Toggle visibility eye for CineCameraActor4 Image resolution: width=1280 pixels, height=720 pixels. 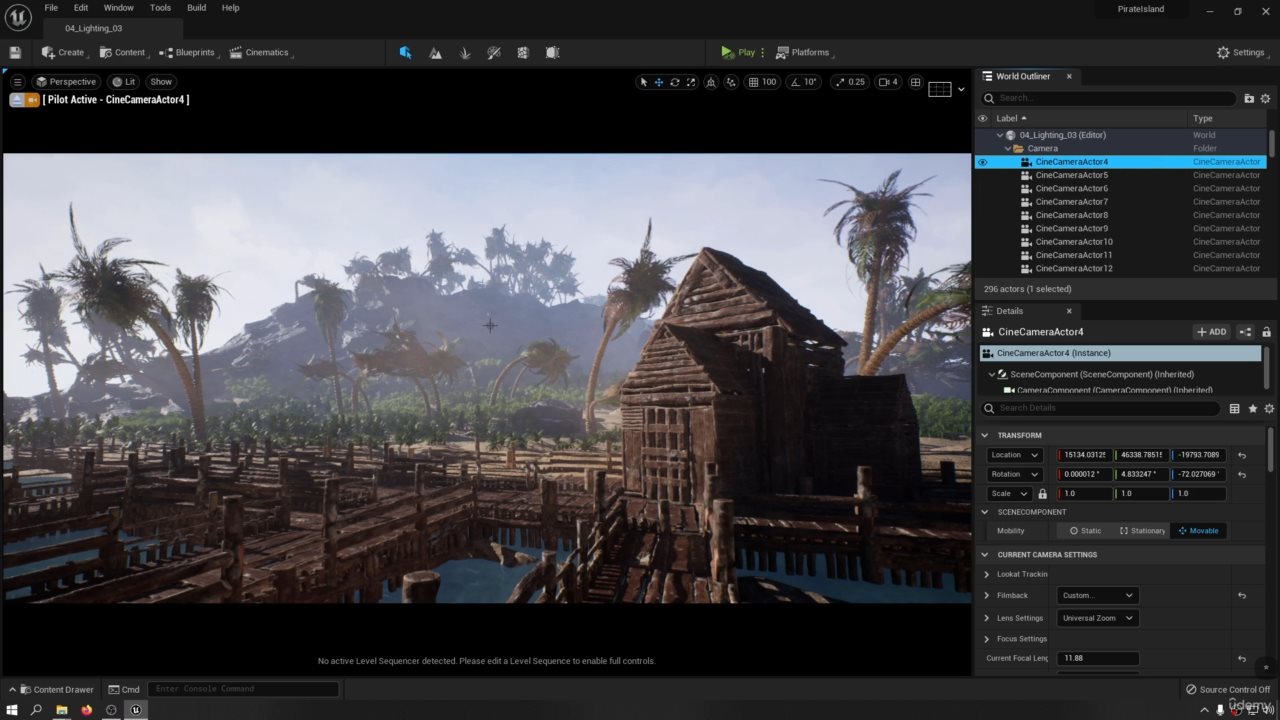pyautogui.click(x=982, y=162)
